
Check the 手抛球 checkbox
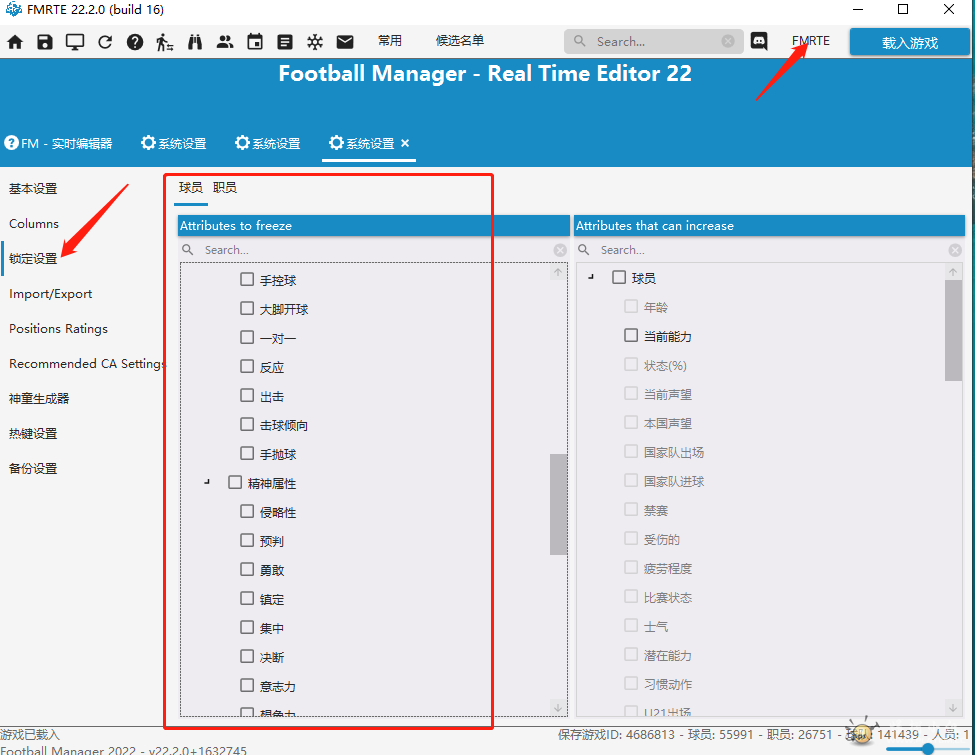pyautogui.click(x=247, y=453)
